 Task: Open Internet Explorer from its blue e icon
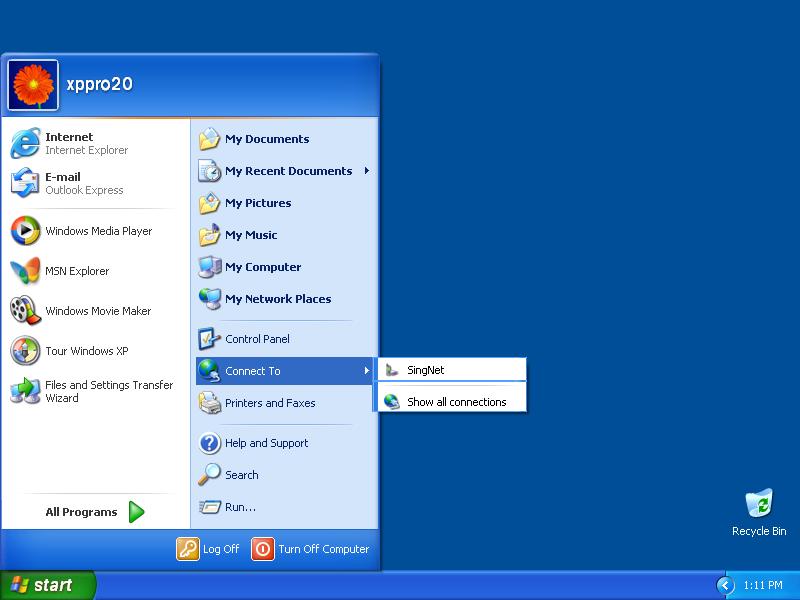pyautogui.click(x=25, y=143)
